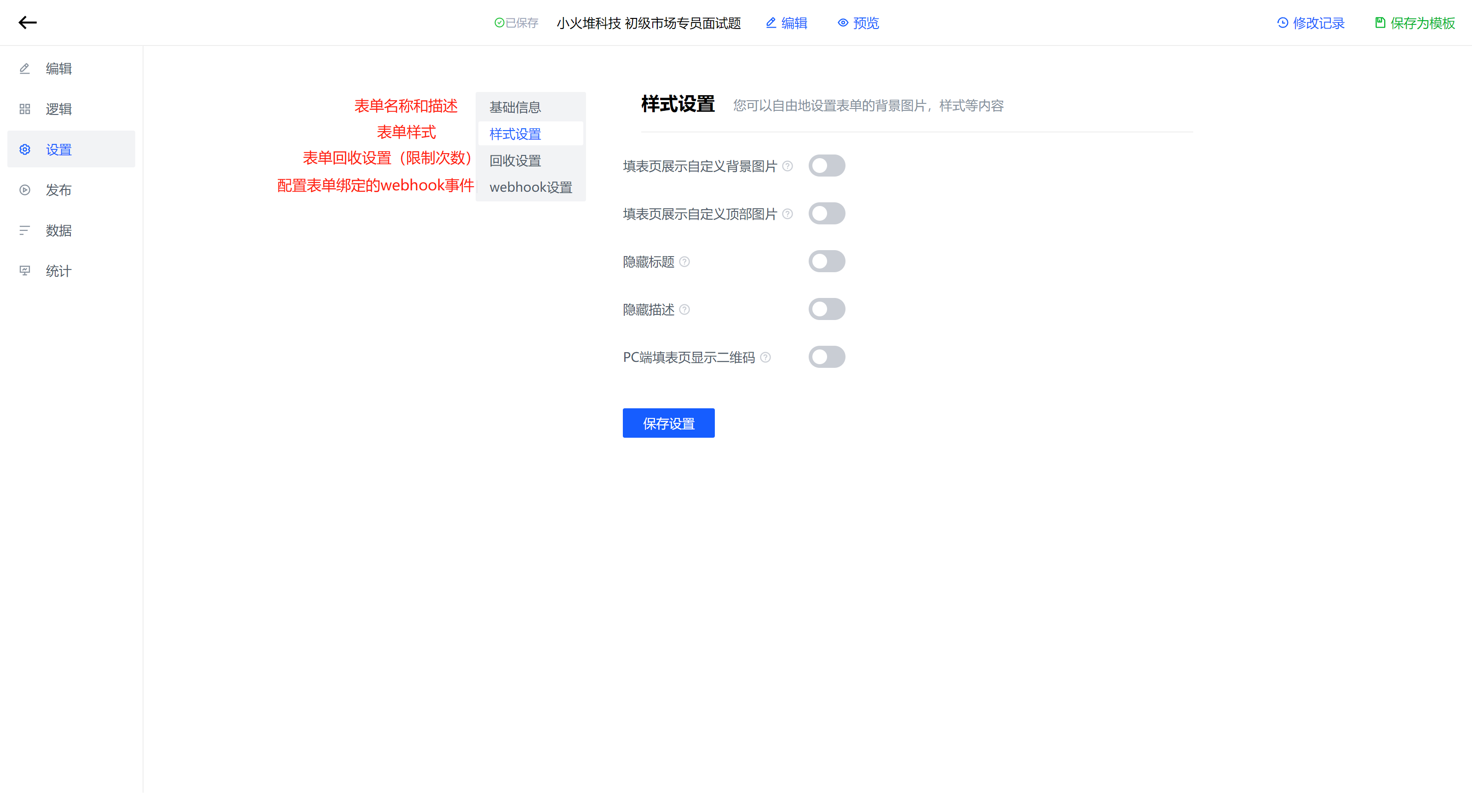Enable custom background image toggle

point(826,166)
